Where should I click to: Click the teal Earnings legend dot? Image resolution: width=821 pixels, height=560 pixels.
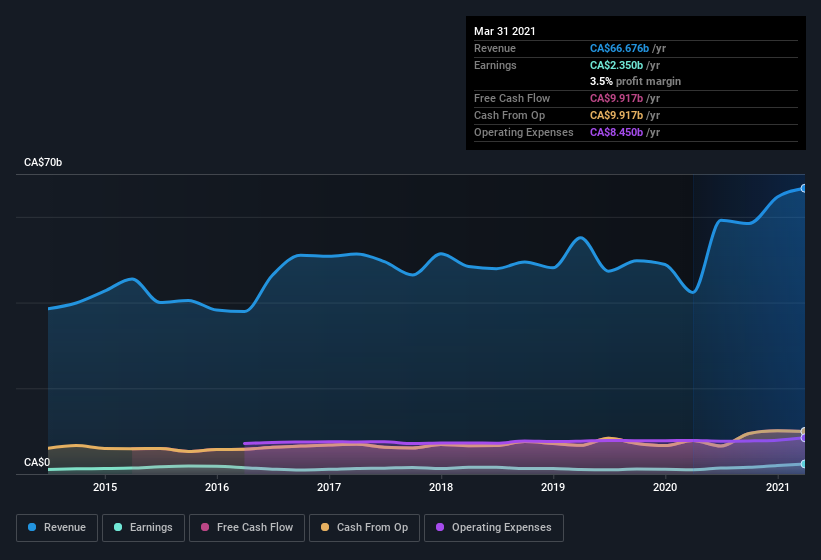point(118,527)
